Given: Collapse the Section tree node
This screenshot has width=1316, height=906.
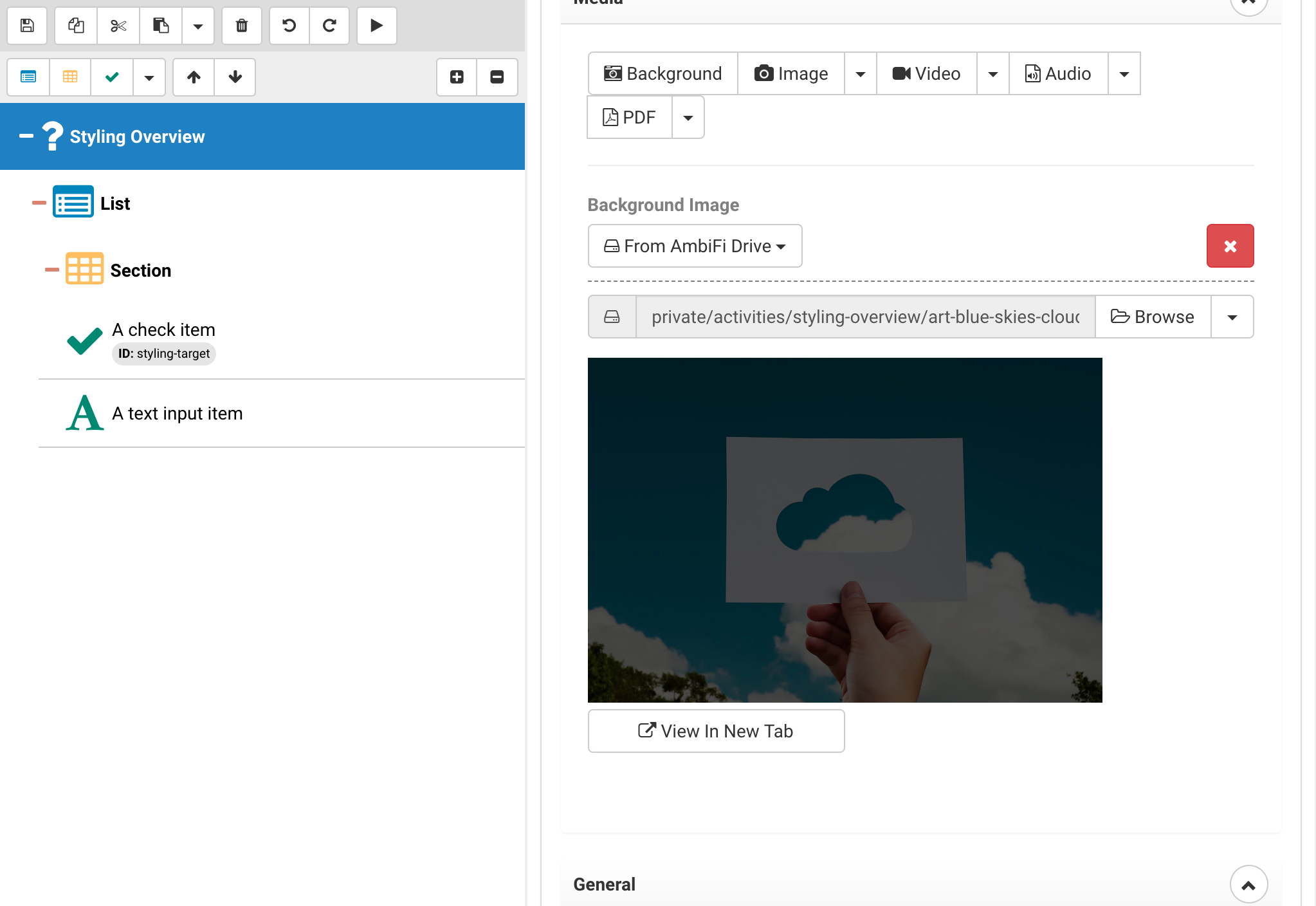Looking at the screenshot, I should (52, 270).
